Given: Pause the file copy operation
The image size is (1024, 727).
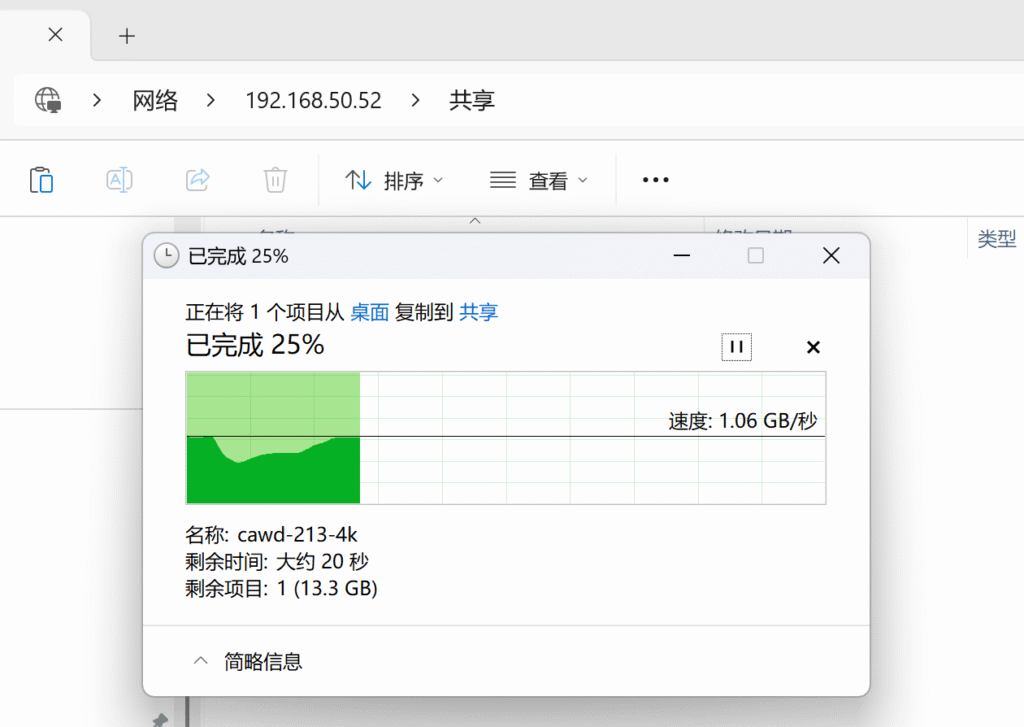Looking at the screenshot, I should (x=736, y=347).
